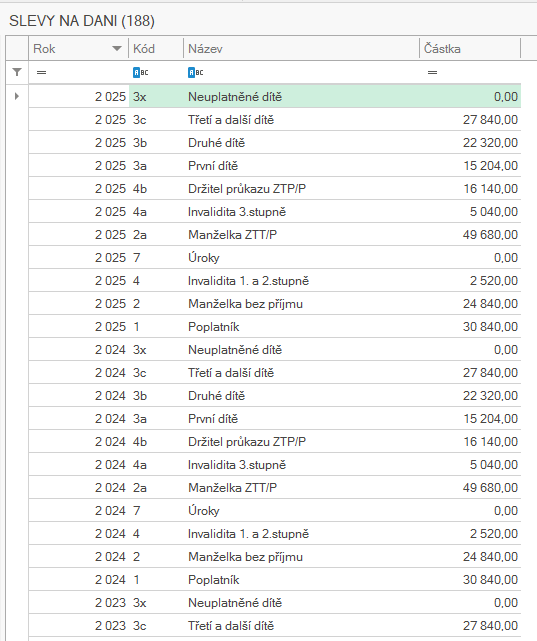Screen dimensions: 537x641
Task: Open the Rok filter equals operator icon
Action: (x=41, y=73)
